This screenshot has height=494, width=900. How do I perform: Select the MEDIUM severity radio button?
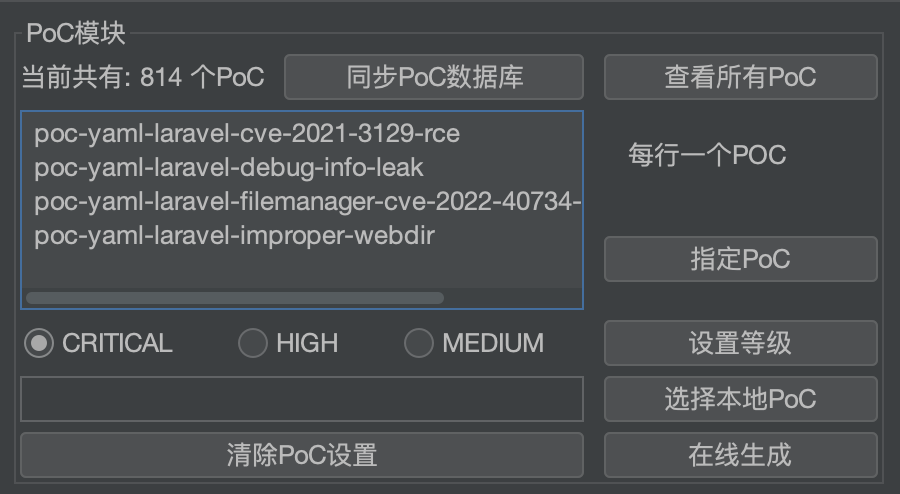tap(418, 343)
